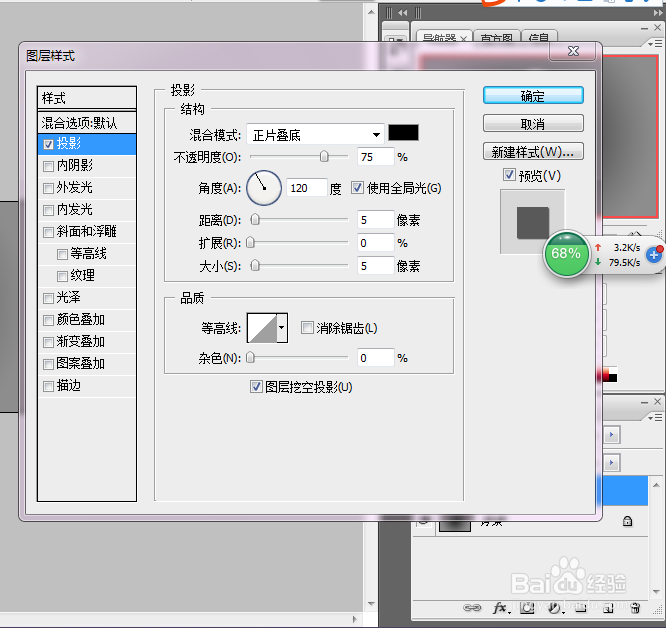666x628 pixels.
Task: Click the 大小 size slider handle
Action: pos(255,265)
